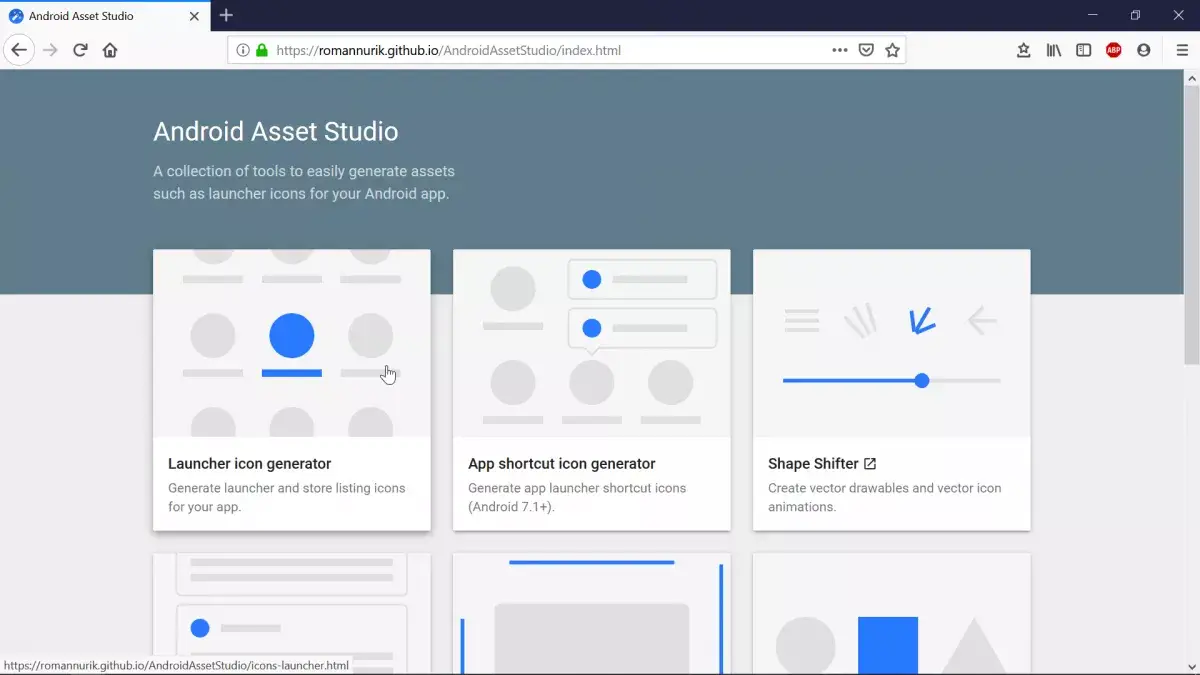Click the browser Back arrow button
Image resolution: width=1200 pixels, height=675 pixels.
(x=19, y=50)
